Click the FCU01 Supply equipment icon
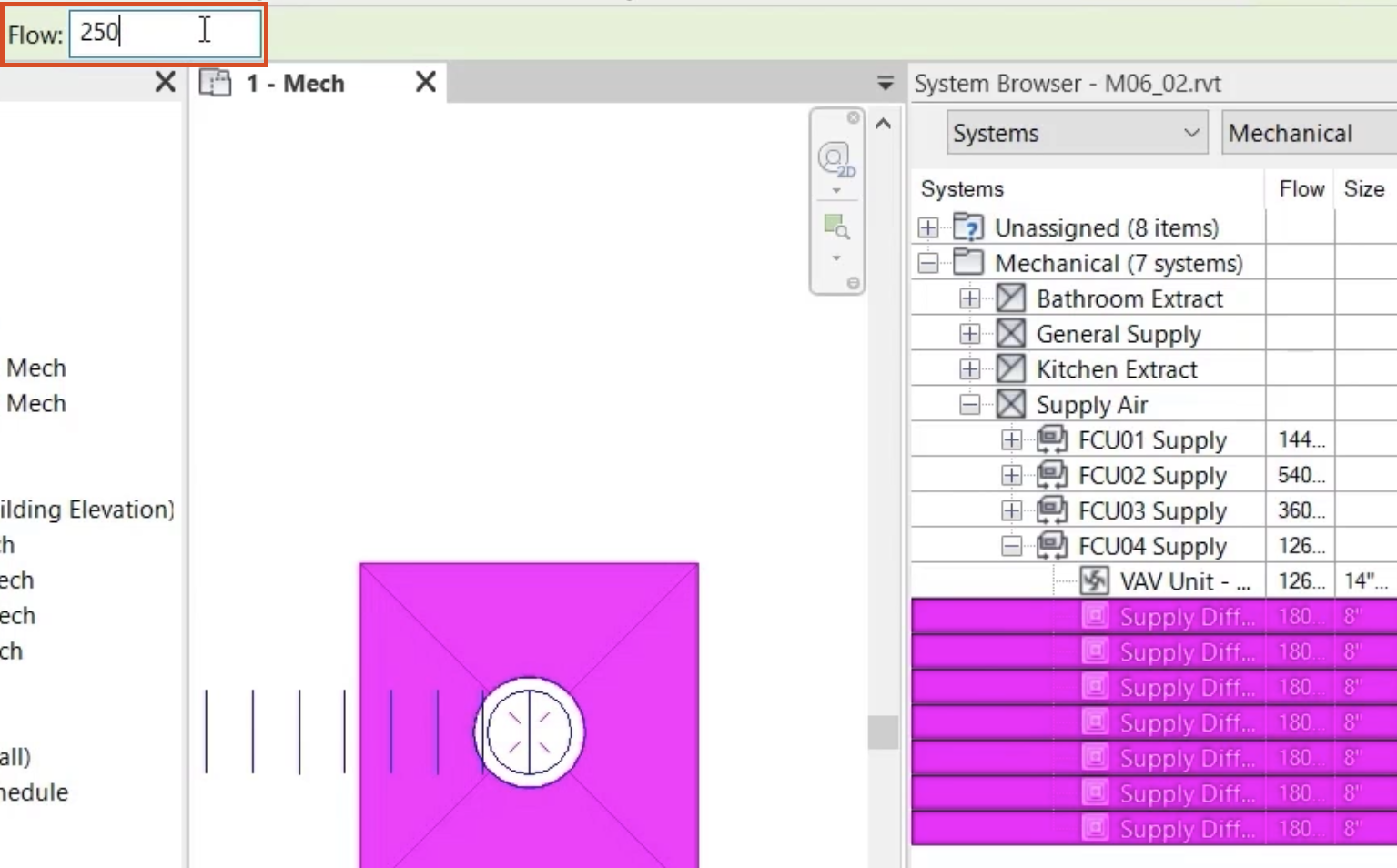 [1052, 439]
